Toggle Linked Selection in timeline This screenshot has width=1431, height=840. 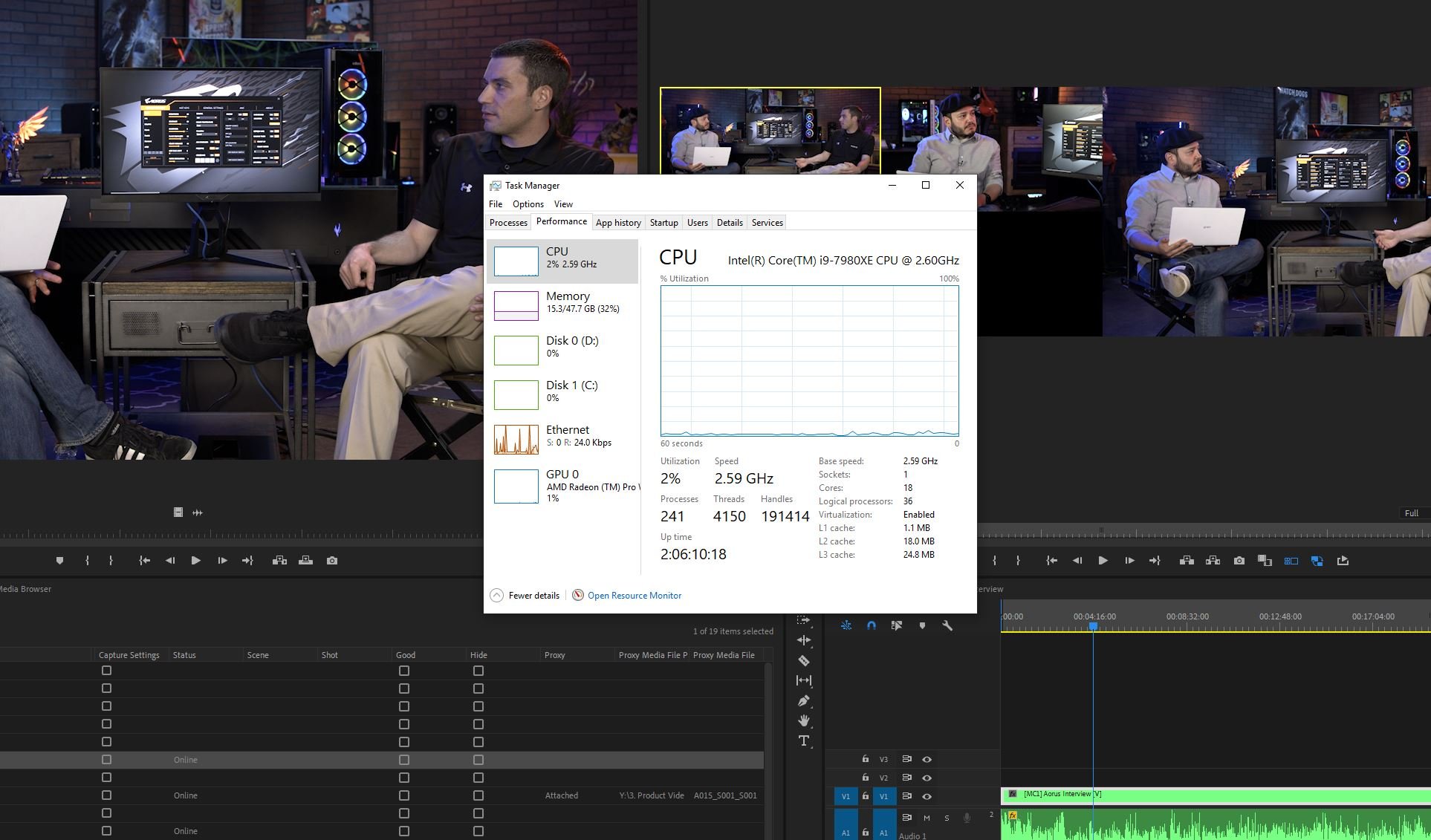[x=897, y=625]
